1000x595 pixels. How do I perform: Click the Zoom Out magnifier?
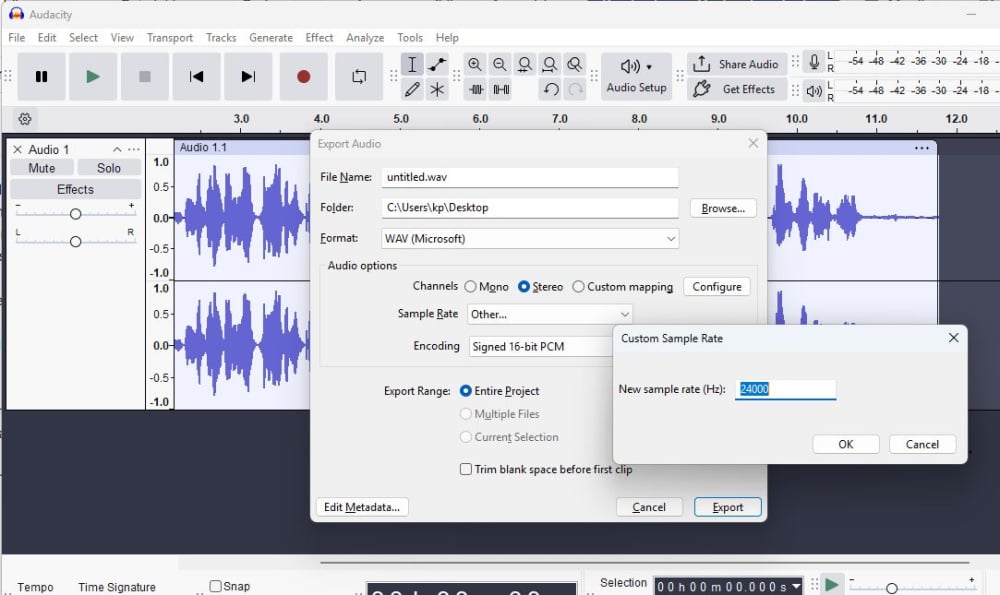tap(499, 64)
